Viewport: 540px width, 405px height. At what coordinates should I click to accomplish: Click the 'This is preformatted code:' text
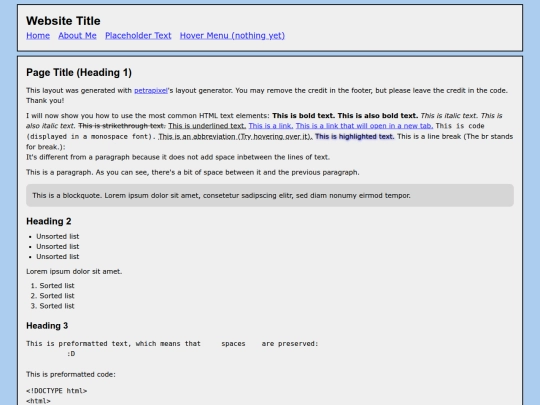click(x=71, y=374)
